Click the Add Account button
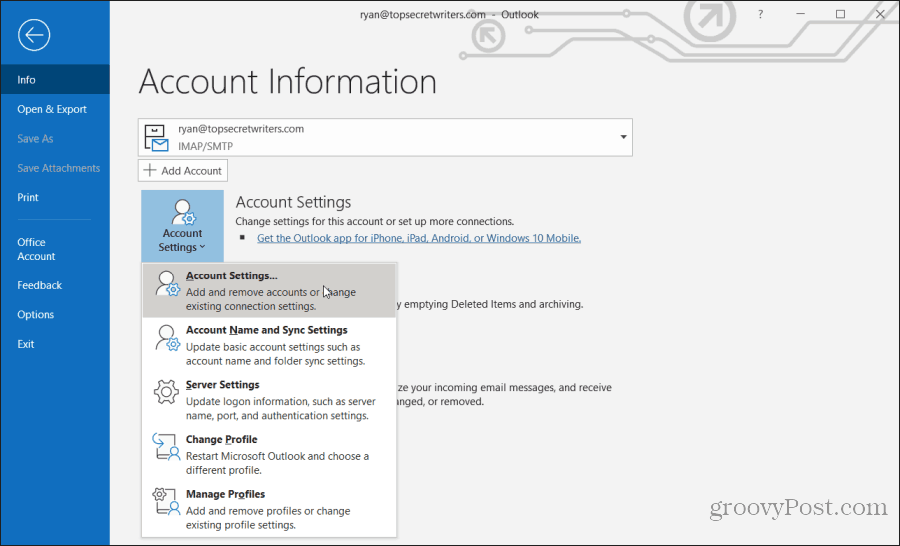The image size is (900, 546). coord(183,171)
